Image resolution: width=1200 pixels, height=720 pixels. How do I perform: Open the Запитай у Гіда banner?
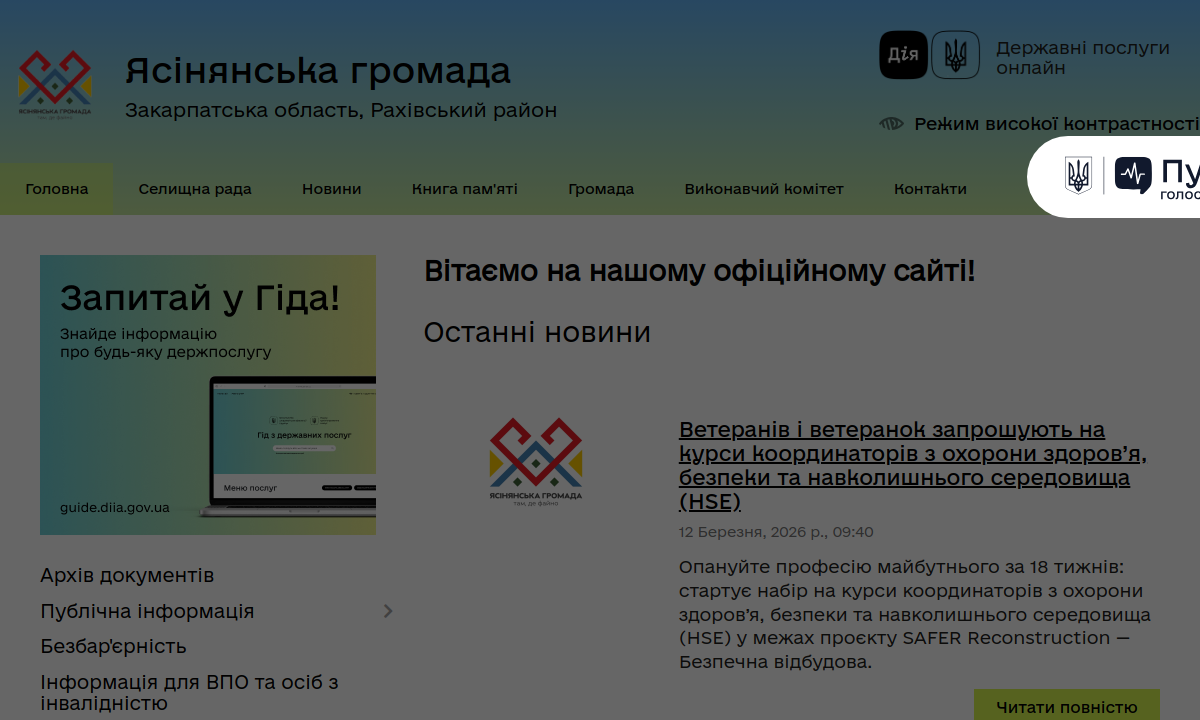click(x=208, y=394)
